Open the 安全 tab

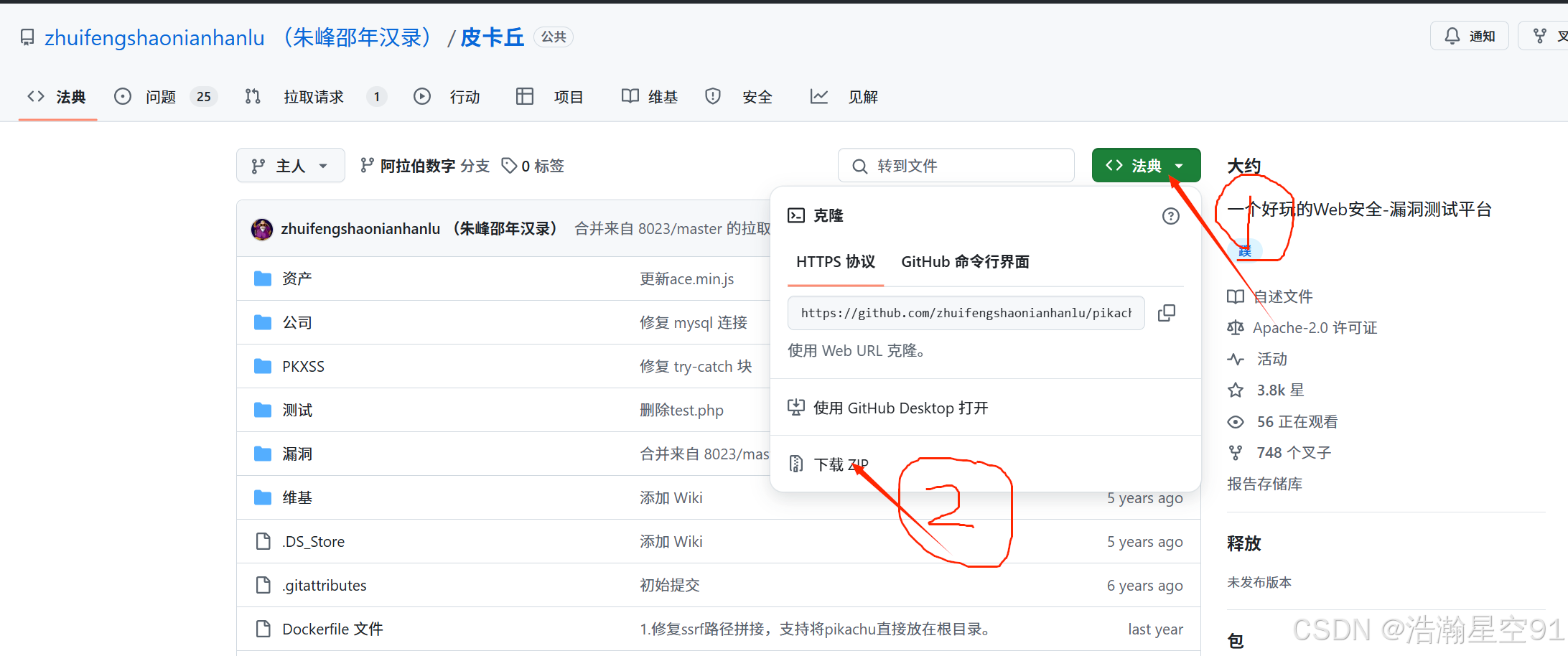click(x=739, y=97)
